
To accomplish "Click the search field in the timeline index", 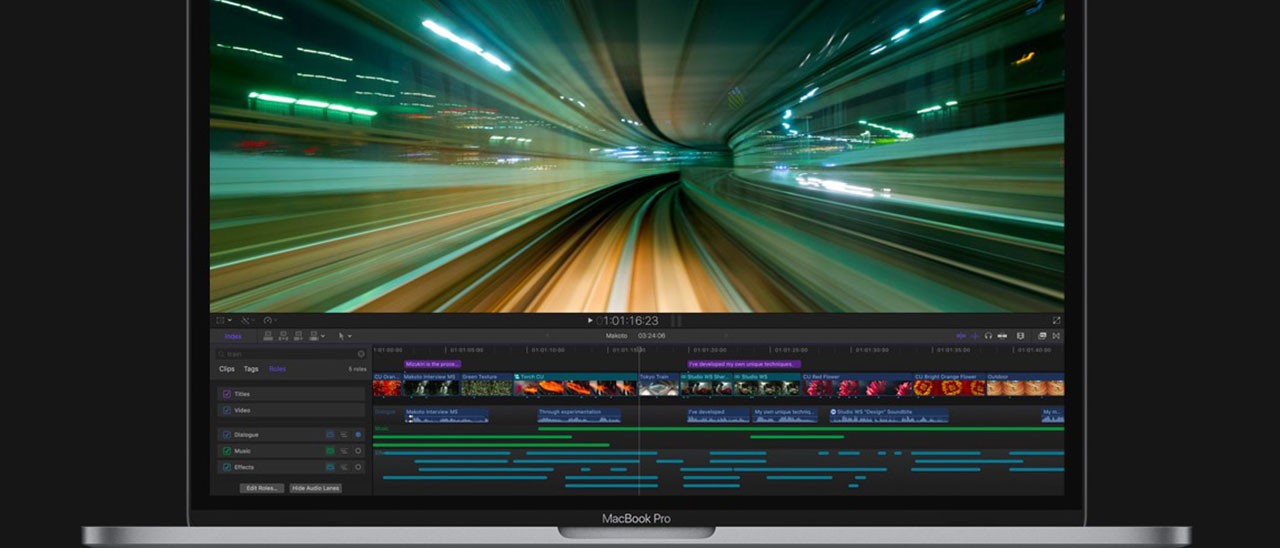I will pos(291,354).
